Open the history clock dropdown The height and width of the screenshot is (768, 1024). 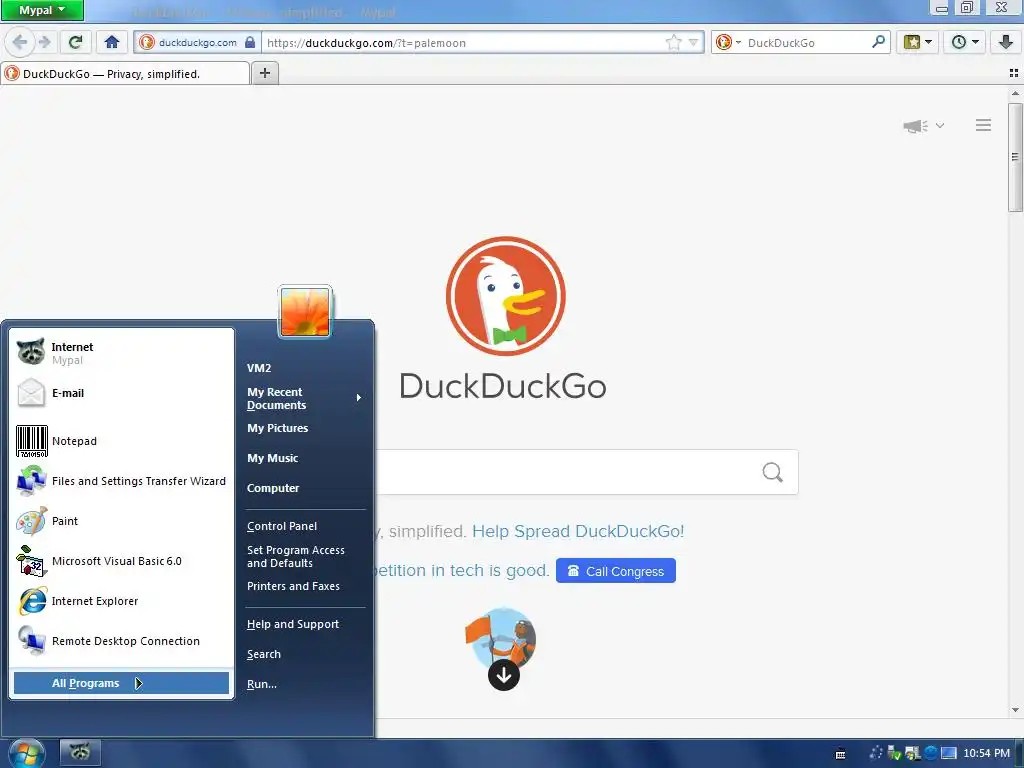pos(965,42)
